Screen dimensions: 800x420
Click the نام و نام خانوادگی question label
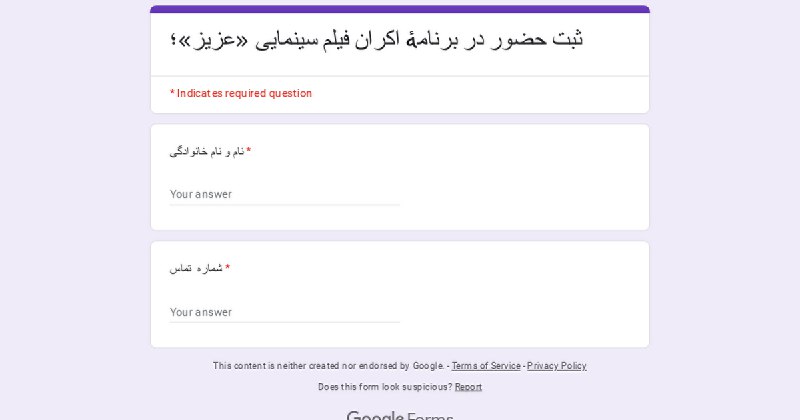pos(207,152)
